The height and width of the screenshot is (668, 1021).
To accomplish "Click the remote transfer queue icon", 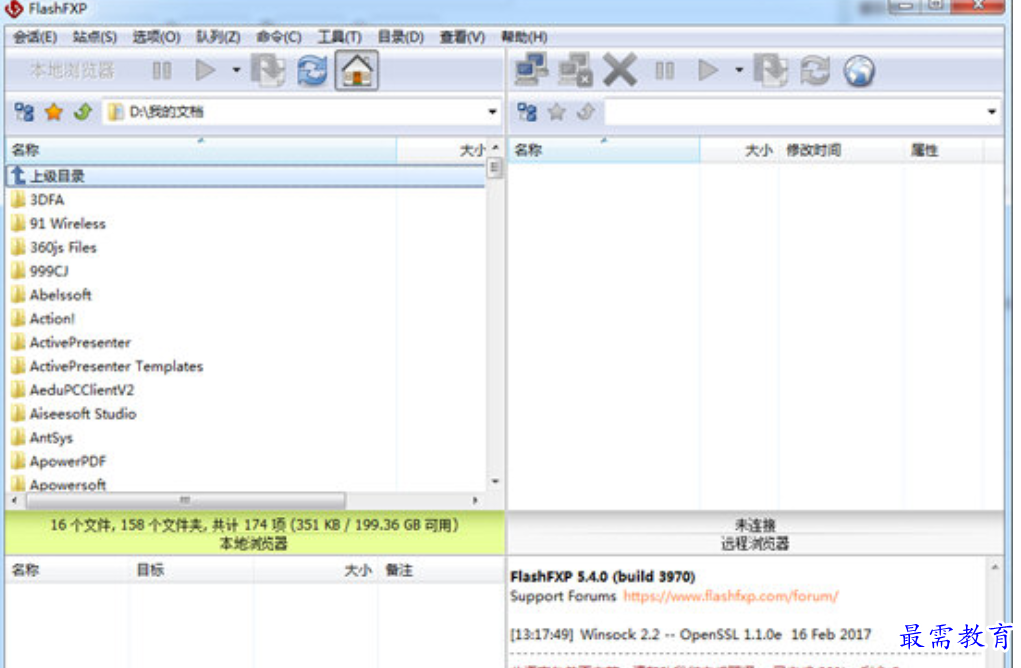I will (x=771, y=70).
